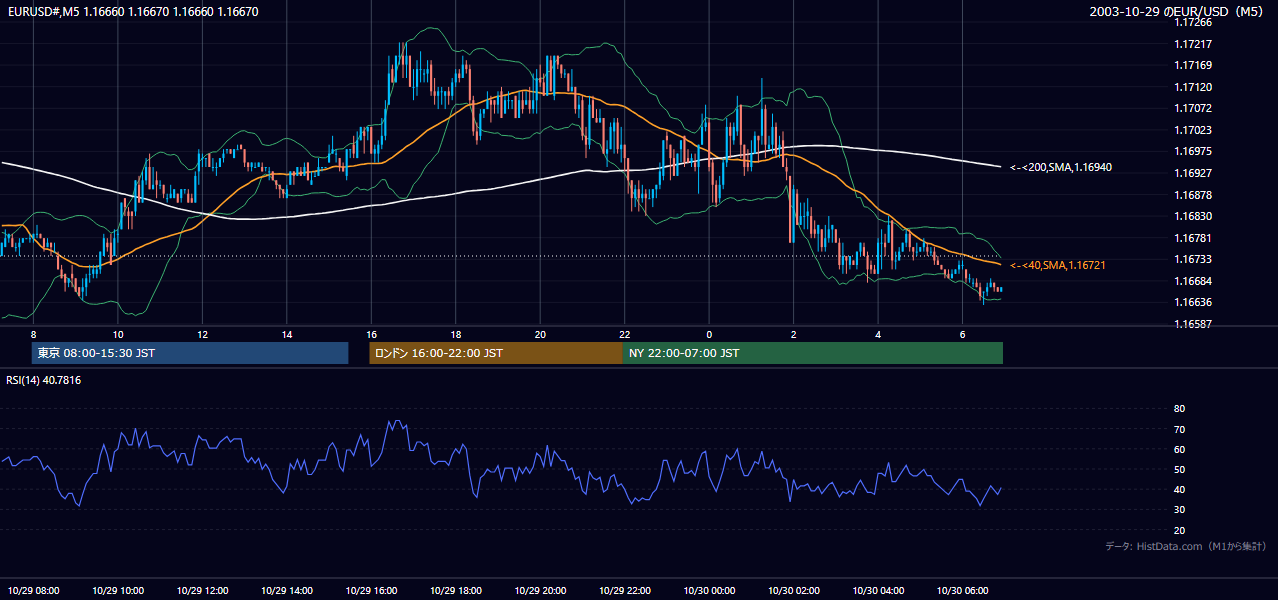This screenshot has width=1278, height=600.
Task: Click the bottom date label 10/30 00:00
Action: click(709, 590)
